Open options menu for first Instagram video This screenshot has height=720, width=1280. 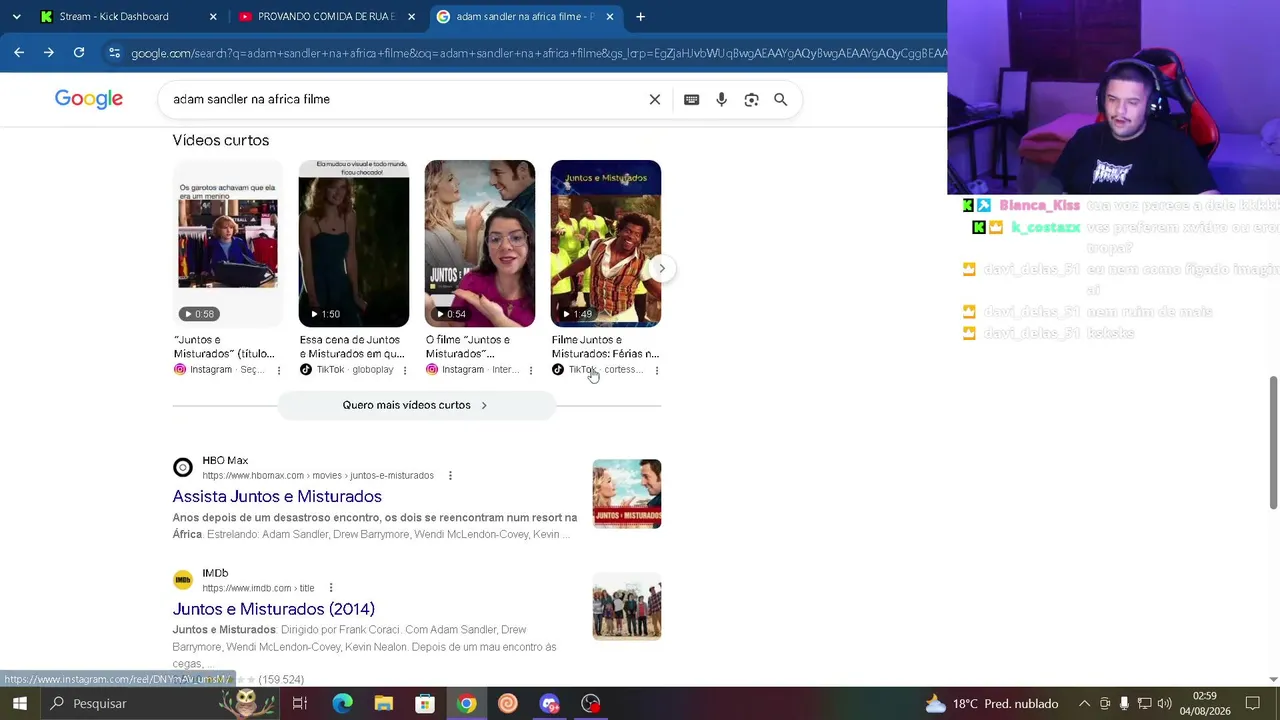point(279,370)
